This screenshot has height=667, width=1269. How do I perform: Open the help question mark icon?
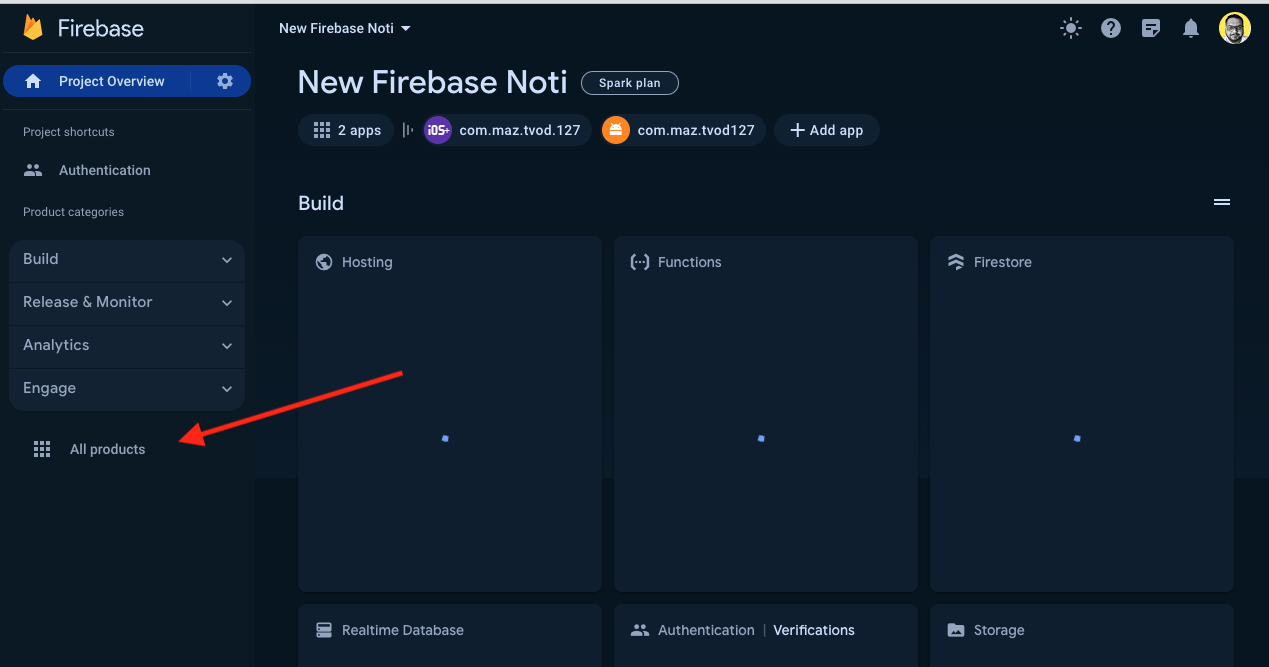[1111, 28]
